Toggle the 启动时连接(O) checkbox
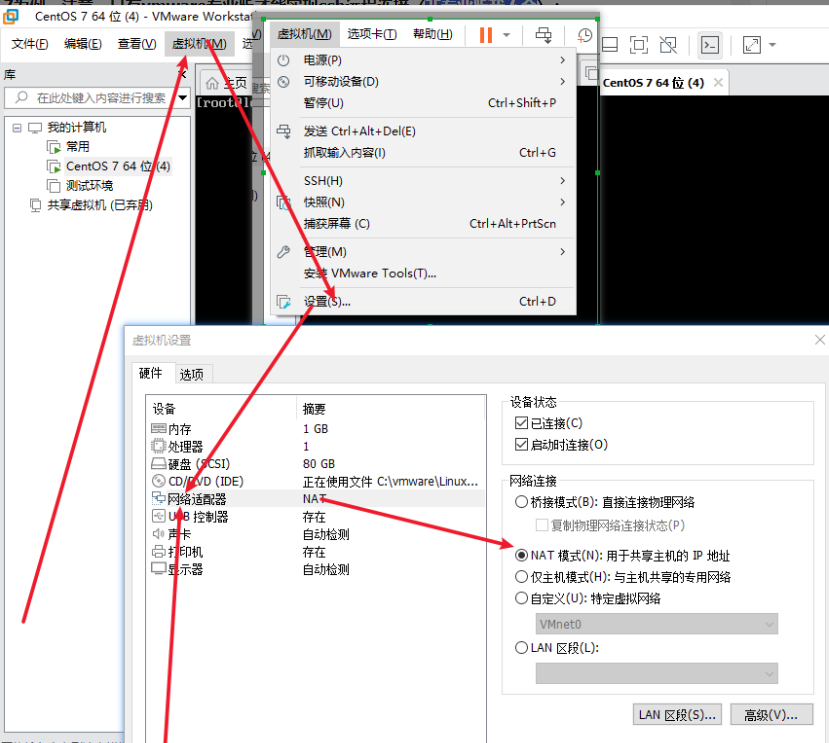This screenshot has height=743, width=829. (521, 445)
